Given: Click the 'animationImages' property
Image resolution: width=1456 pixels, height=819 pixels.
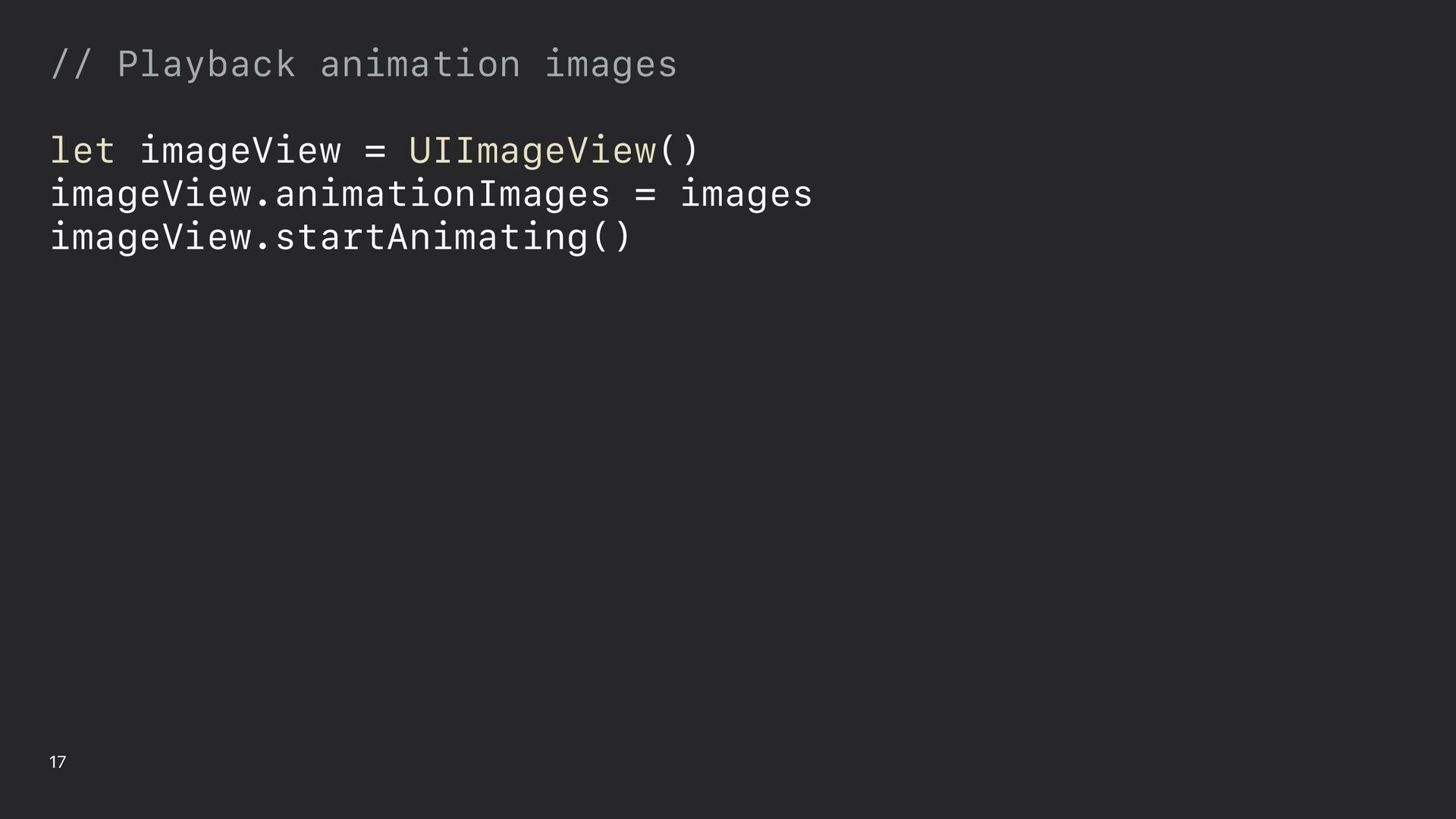Looking at the screenshot, I should point(442,193).
